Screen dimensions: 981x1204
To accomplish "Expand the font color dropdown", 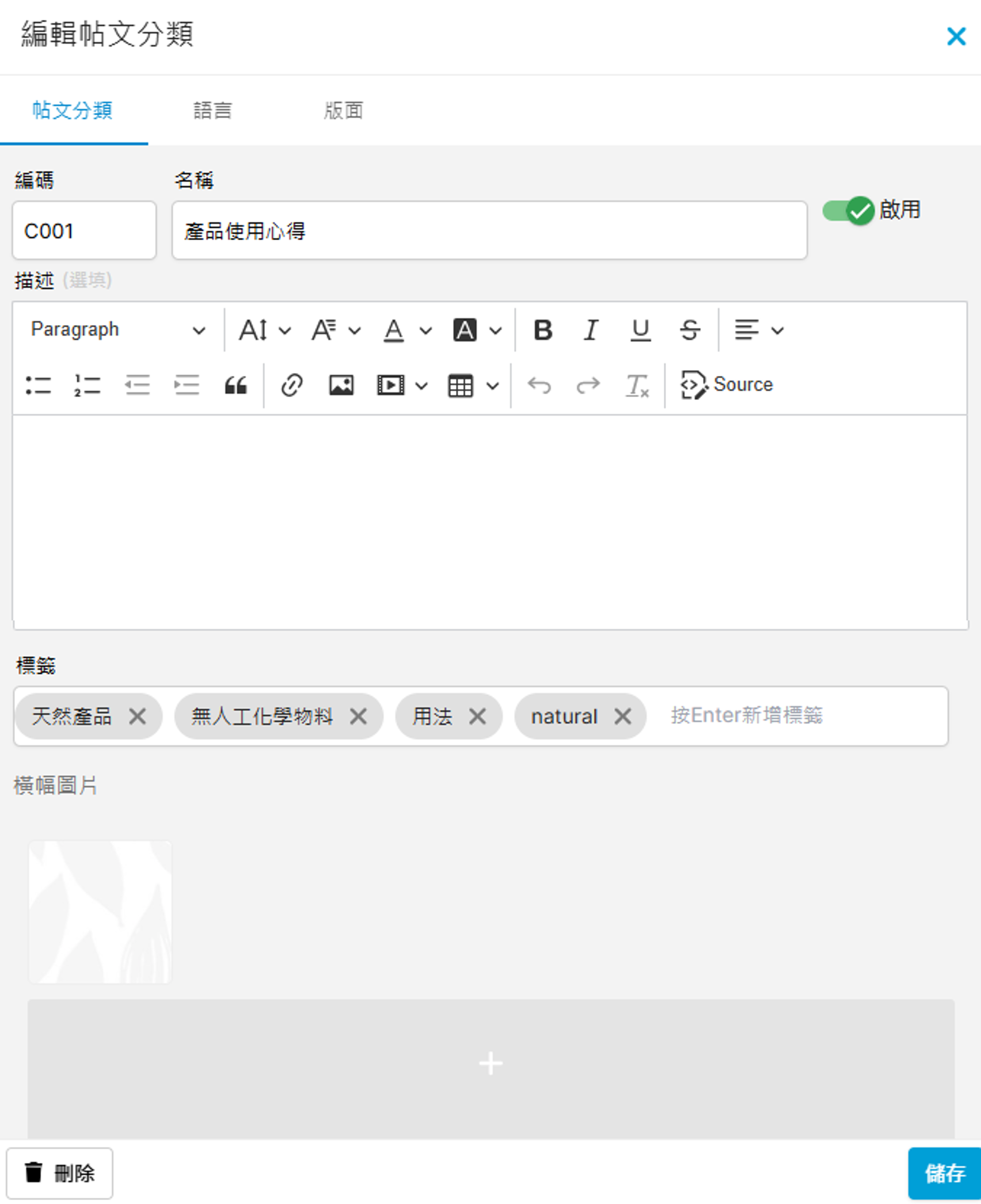I will 425,330.
